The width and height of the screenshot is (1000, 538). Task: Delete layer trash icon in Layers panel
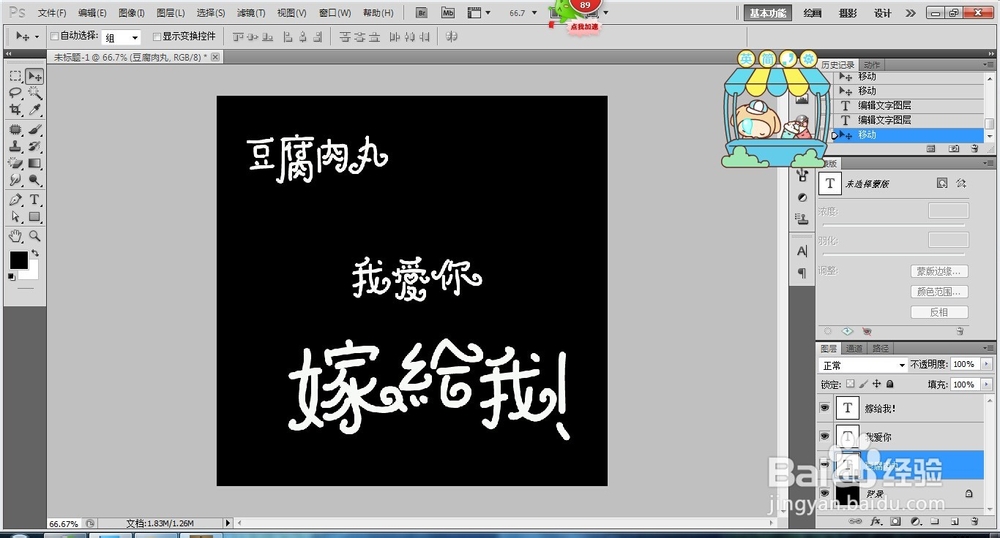974,521
